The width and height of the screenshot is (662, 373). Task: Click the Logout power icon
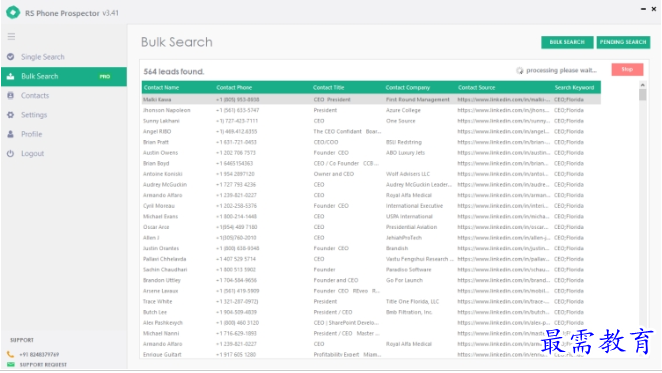tap(11, 153)
